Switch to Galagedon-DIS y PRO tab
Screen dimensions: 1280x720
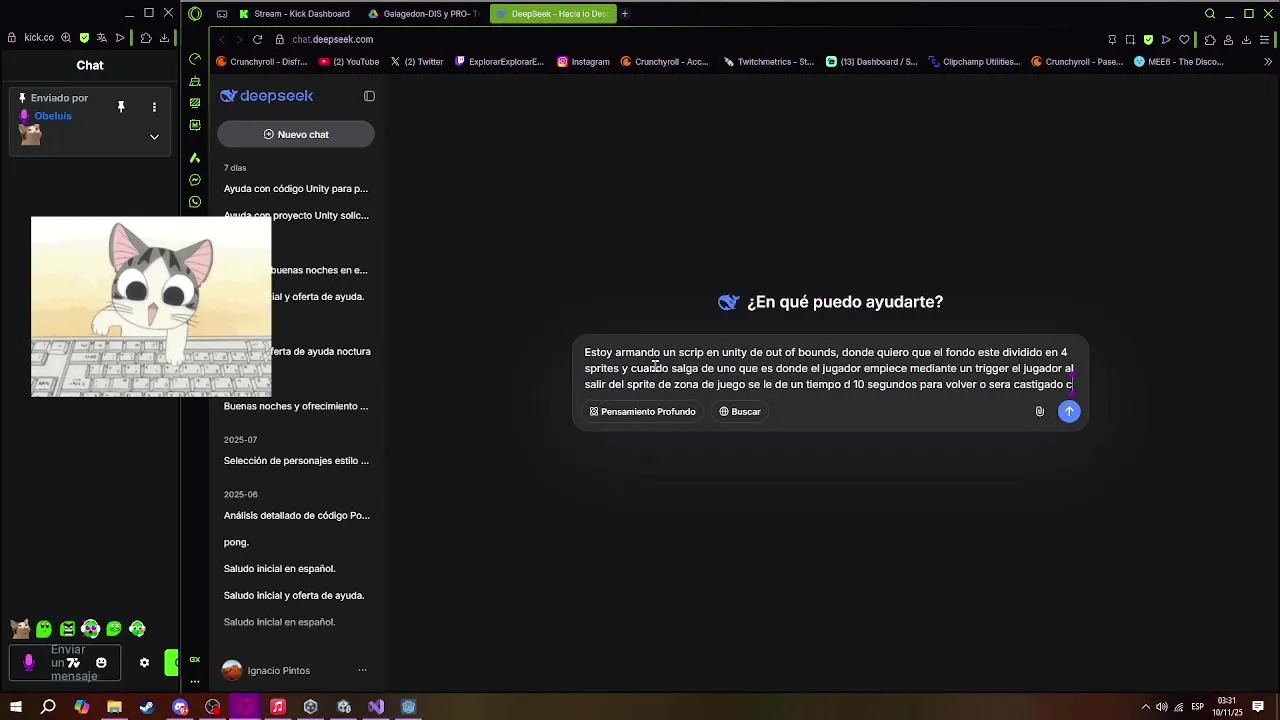click(423, 14)
